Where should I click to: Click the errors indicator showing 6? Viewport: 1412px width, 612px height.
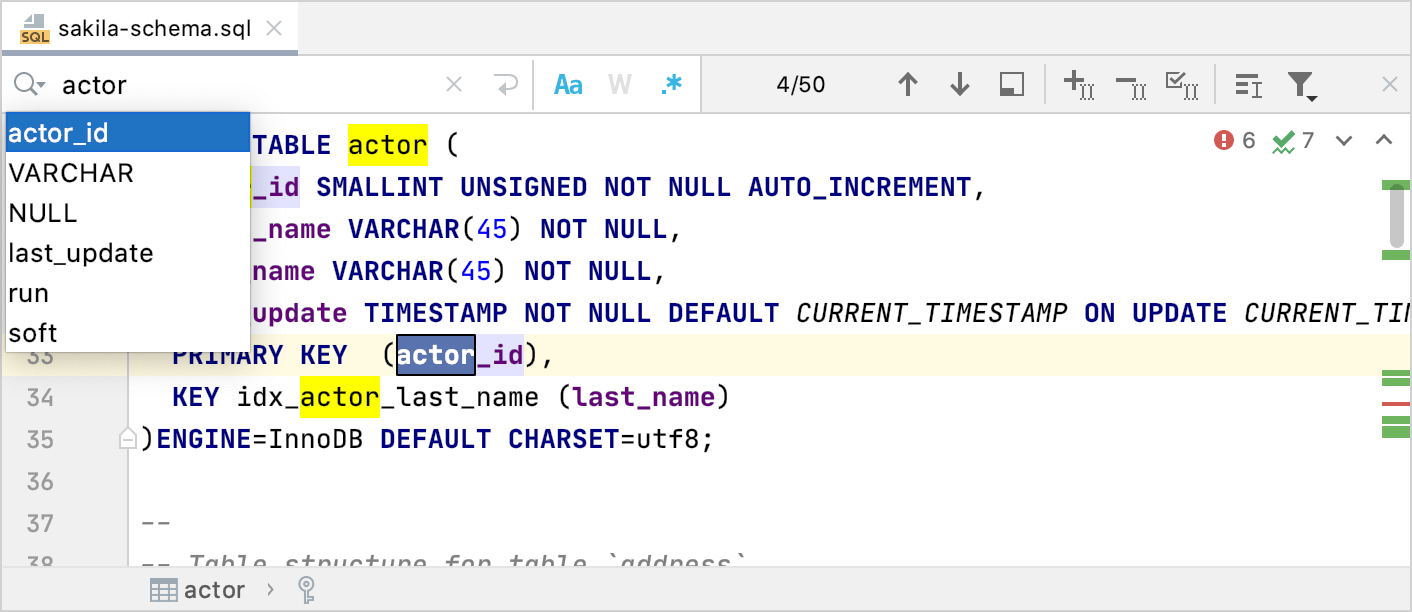point(1234,141)
